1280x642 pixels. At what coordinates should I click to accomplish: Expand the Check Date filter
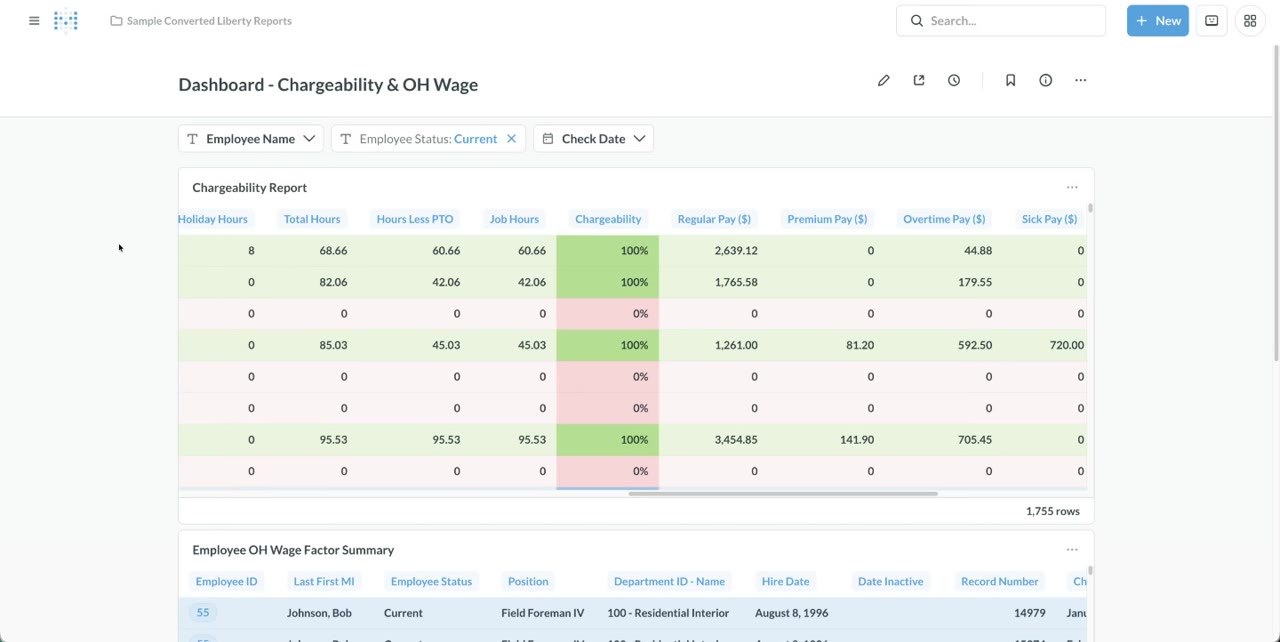[593, 139]
